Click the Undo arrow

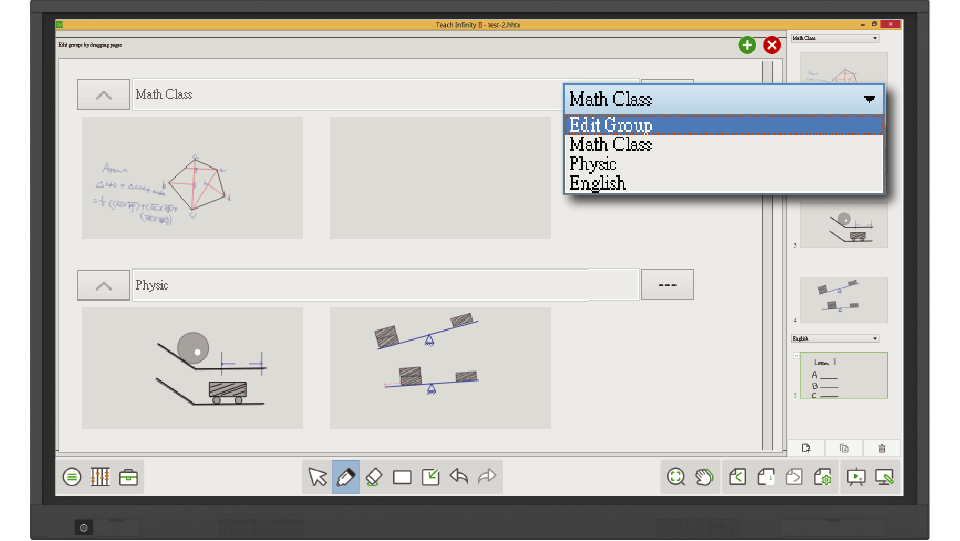click(459, 477)
